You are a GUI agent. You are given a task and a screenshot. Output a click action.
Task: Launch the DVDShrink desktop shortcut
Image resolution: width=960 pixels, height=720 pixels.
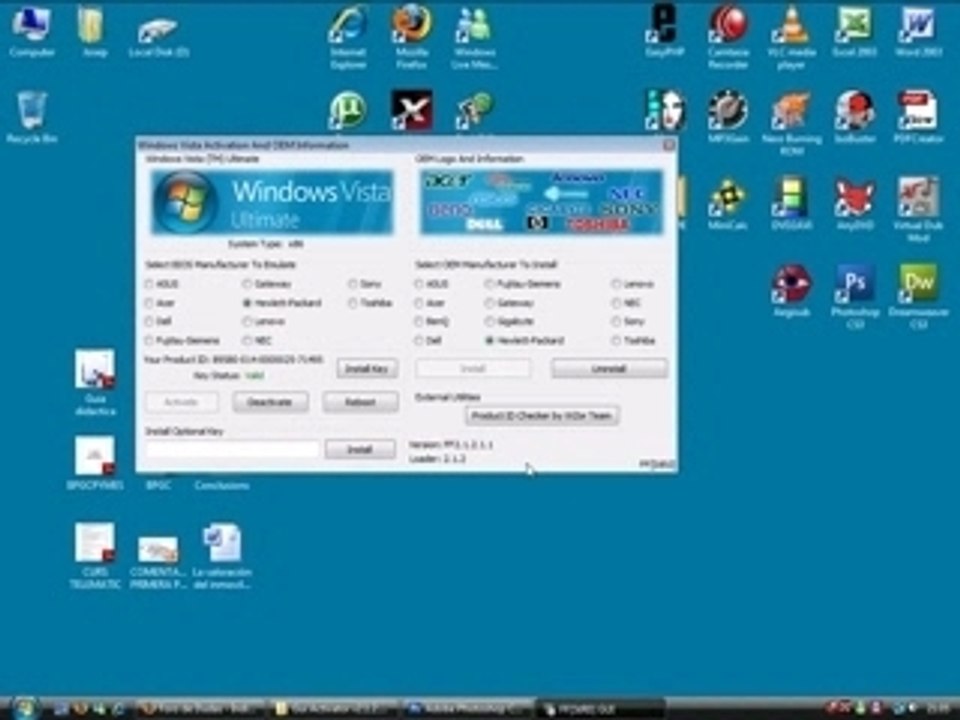[x=791, y=203]
